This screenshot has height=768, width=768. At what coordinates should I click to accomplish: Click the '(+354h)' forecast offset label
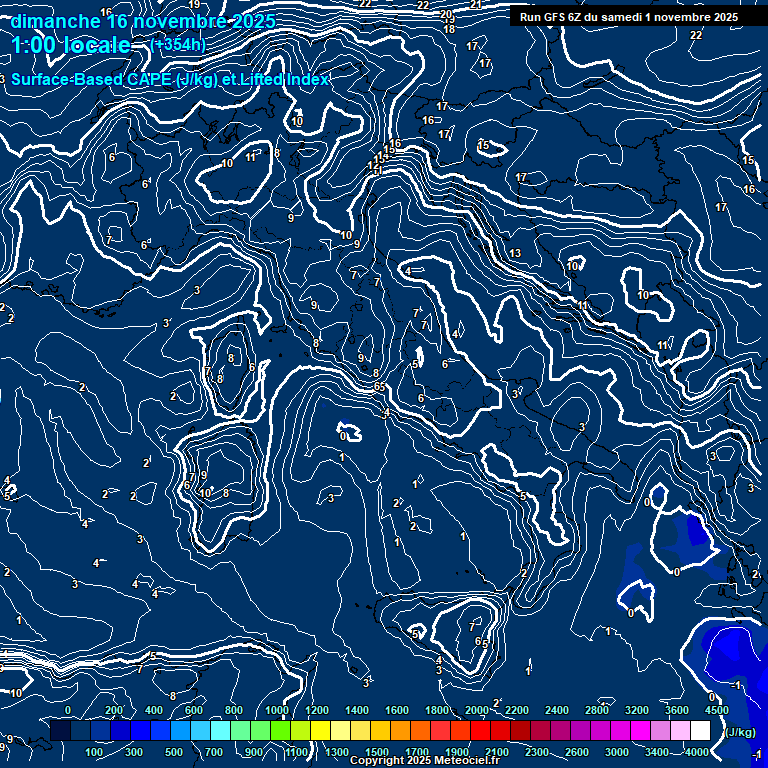click(178, 45)
